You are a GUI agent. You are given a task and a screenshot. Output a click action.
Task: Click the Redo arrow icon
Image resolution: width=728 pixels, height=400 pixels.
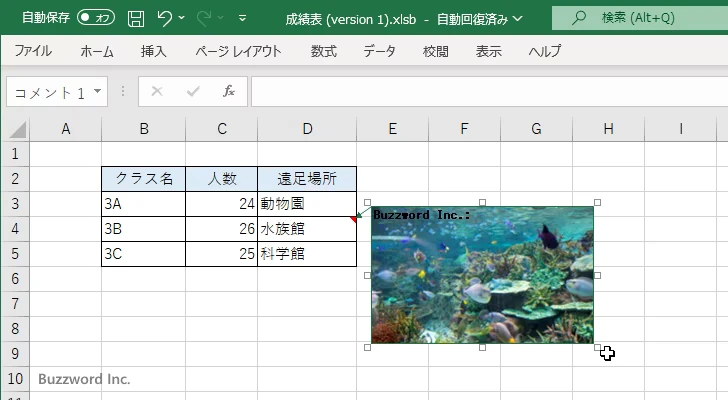pos(203,18)
